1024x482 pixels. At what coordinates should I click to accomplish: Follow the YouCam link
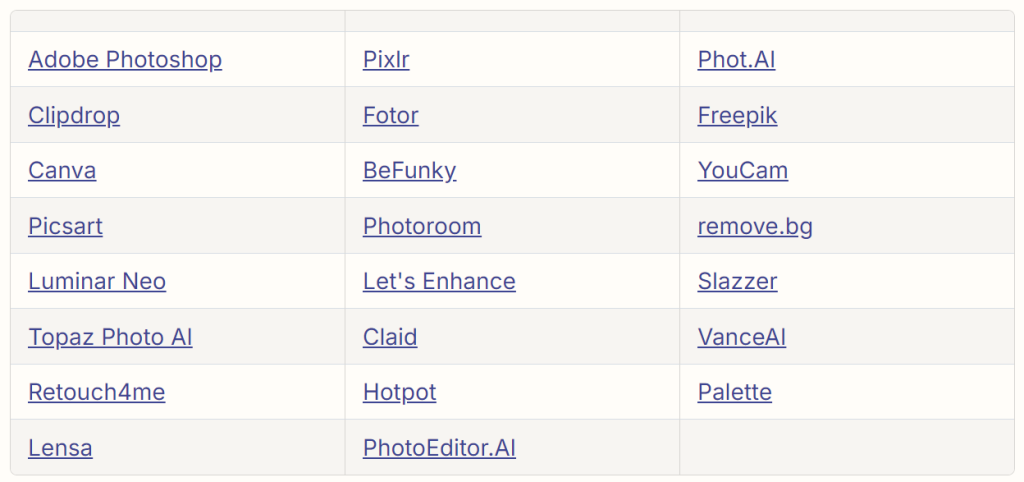point(742,171)
